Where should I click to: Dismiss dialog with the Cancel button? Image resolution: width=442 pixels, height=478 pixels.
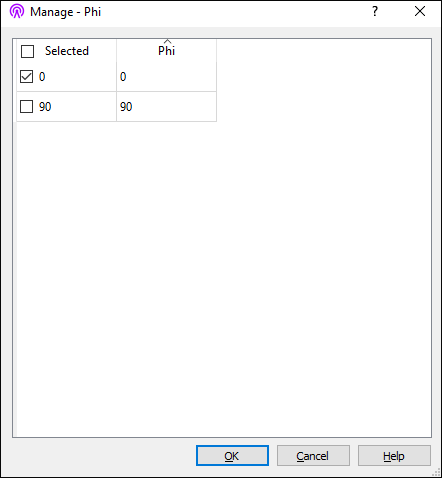click(313, 456)
